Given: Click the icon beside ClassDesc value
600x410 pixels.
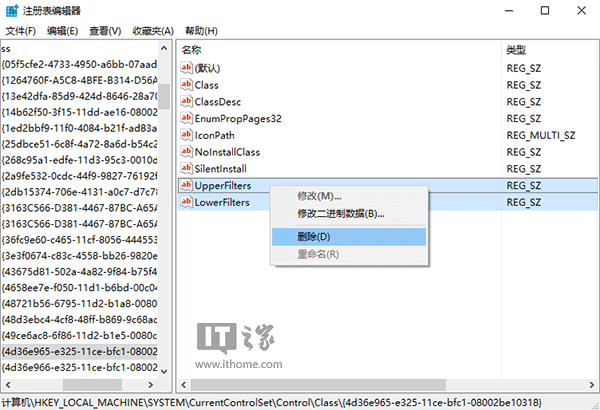Looking at the screenshot, I should point(186,101).
